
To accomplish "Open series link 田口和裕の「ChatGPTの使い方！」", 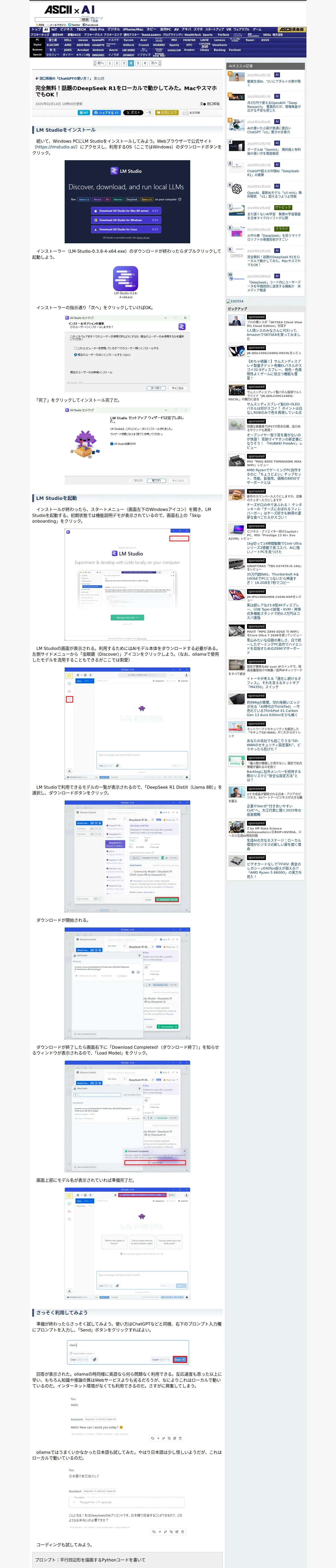I will [66, 78].
